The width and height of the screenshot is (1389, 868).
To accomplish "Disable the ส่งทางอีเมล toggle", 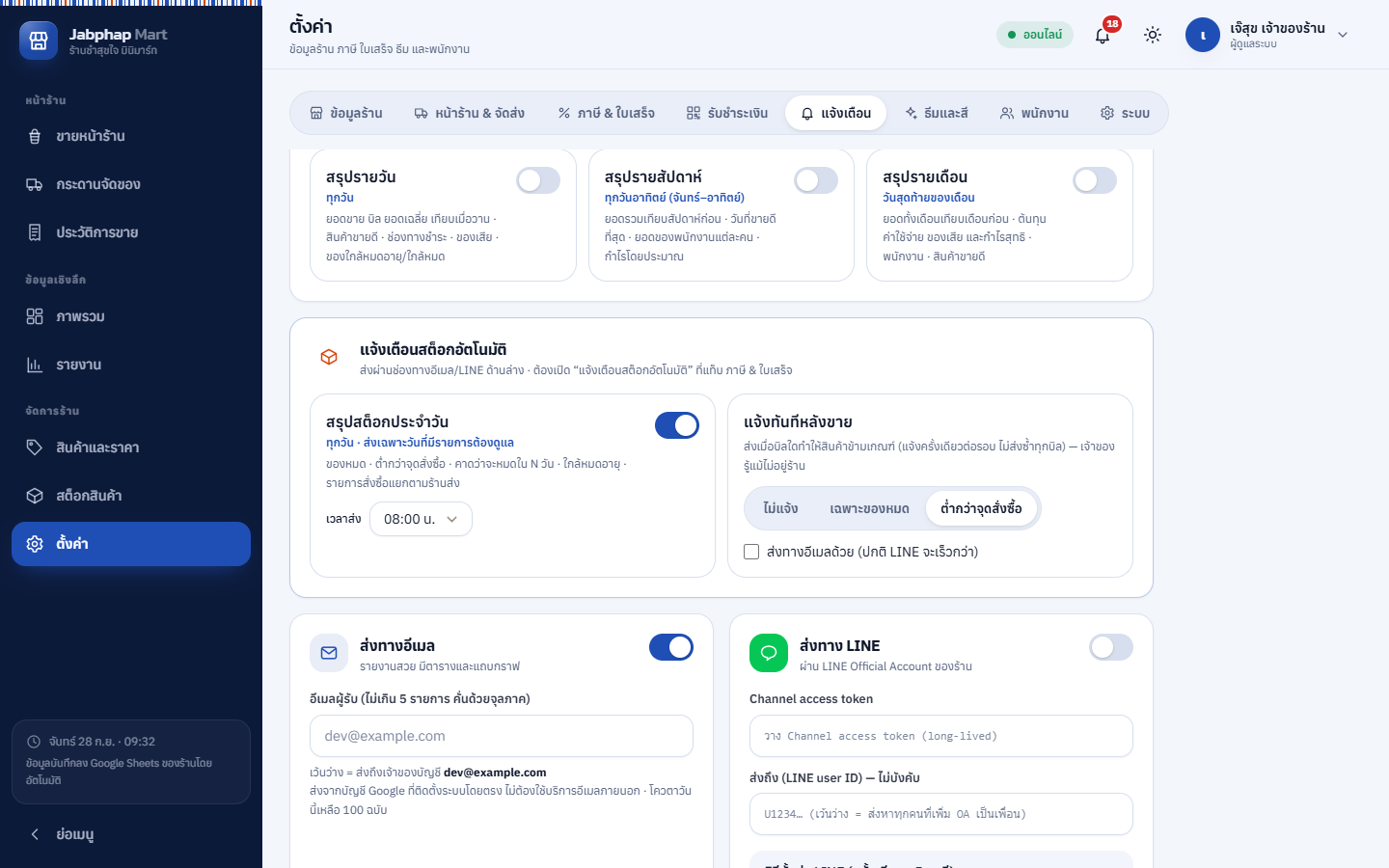I will [671, 647].
